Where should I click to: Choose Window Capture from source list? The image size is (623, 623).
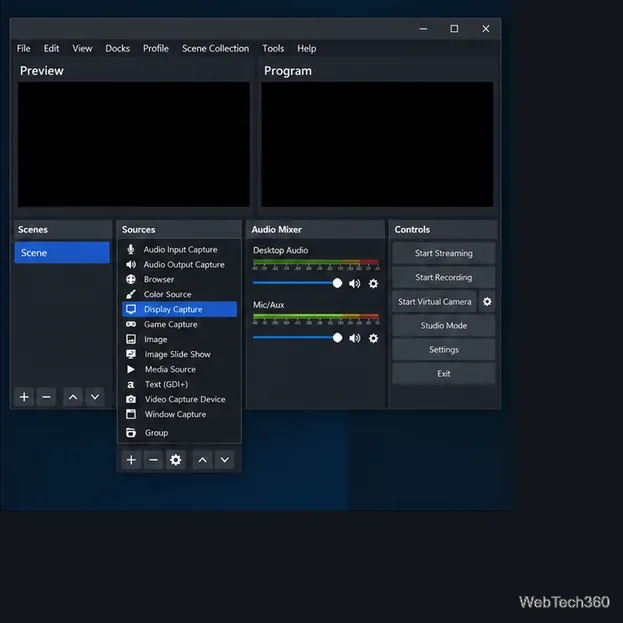pos(180,414)
